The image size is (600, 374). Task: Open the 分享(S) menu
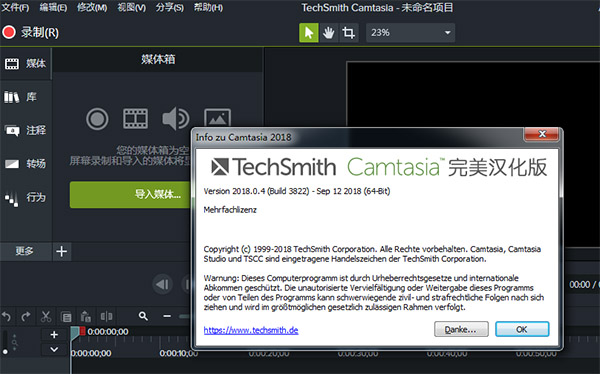170,8
